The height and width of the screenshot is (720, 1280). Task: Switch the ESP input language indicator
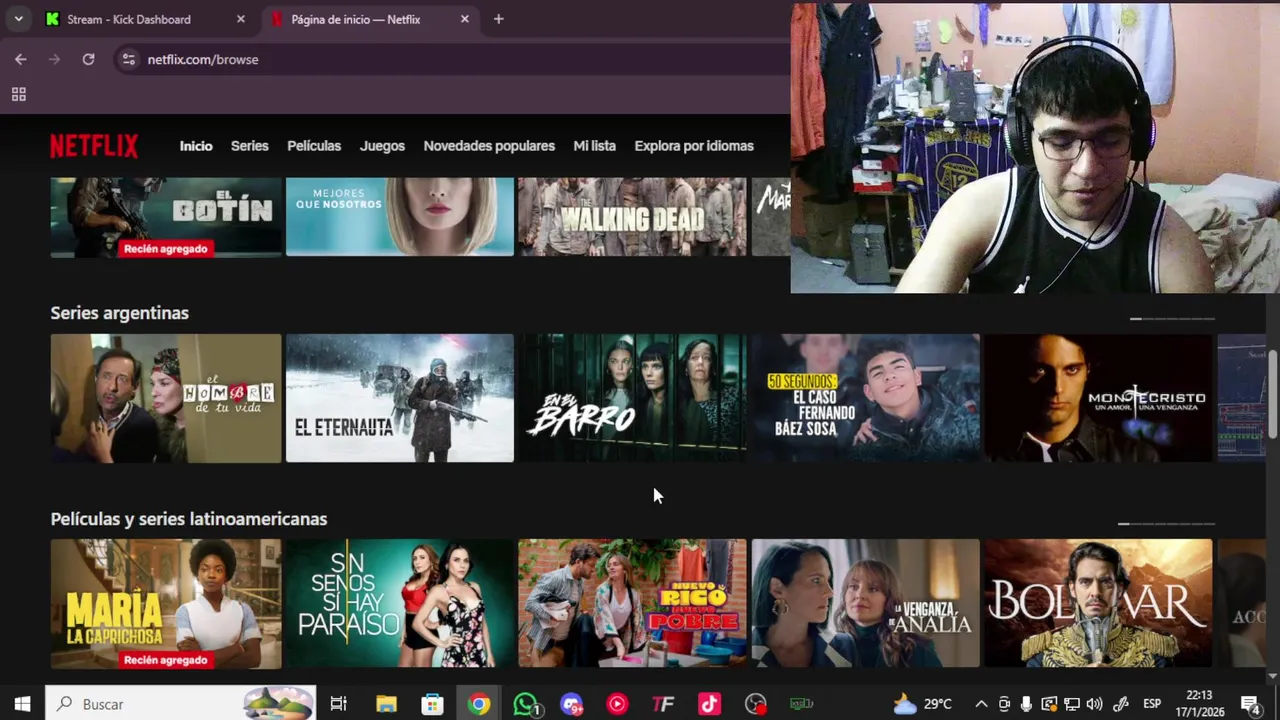1152,704
